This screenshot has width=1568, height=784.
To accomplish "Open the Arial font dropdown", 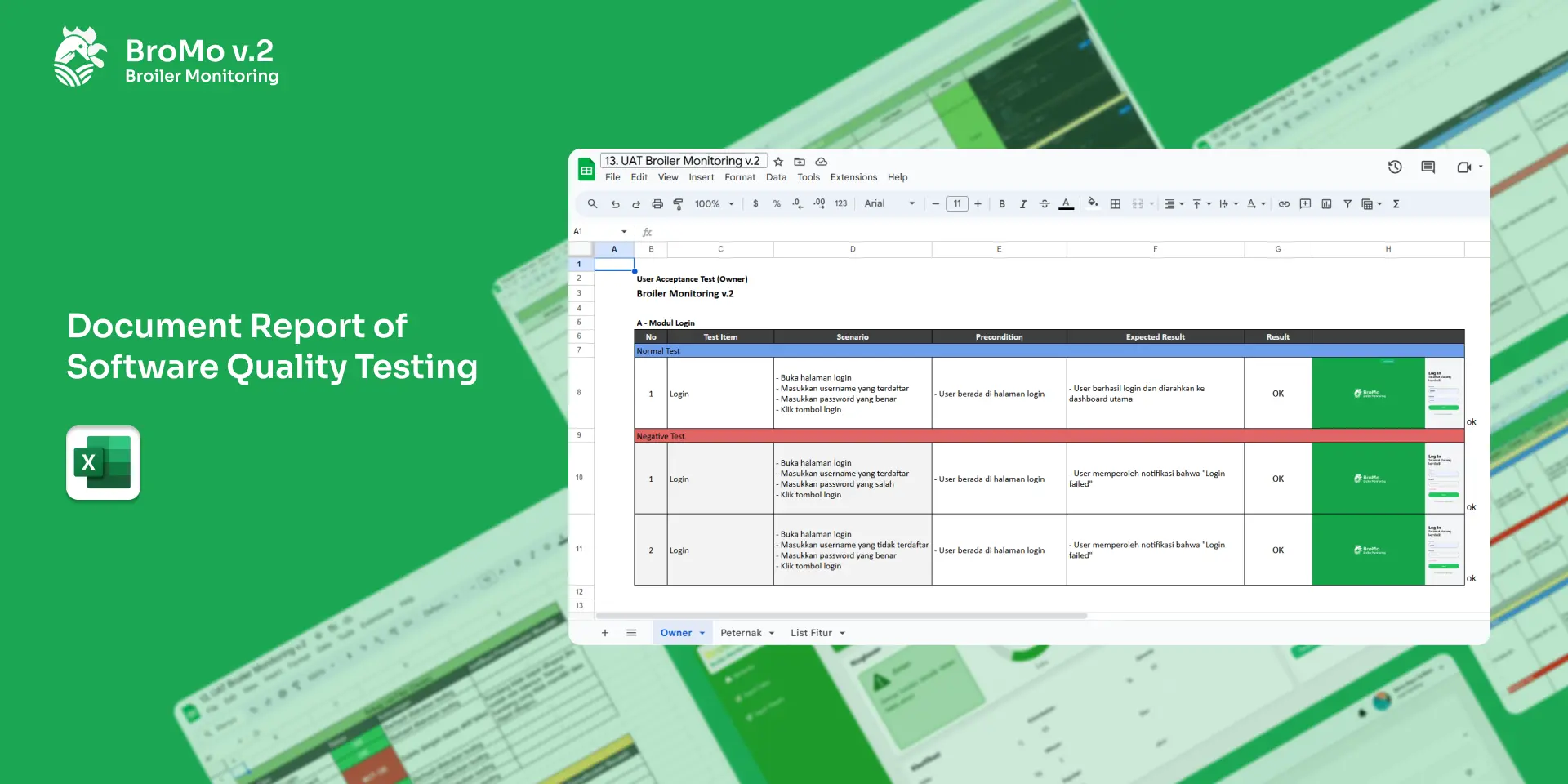I will tap(889, 204).
